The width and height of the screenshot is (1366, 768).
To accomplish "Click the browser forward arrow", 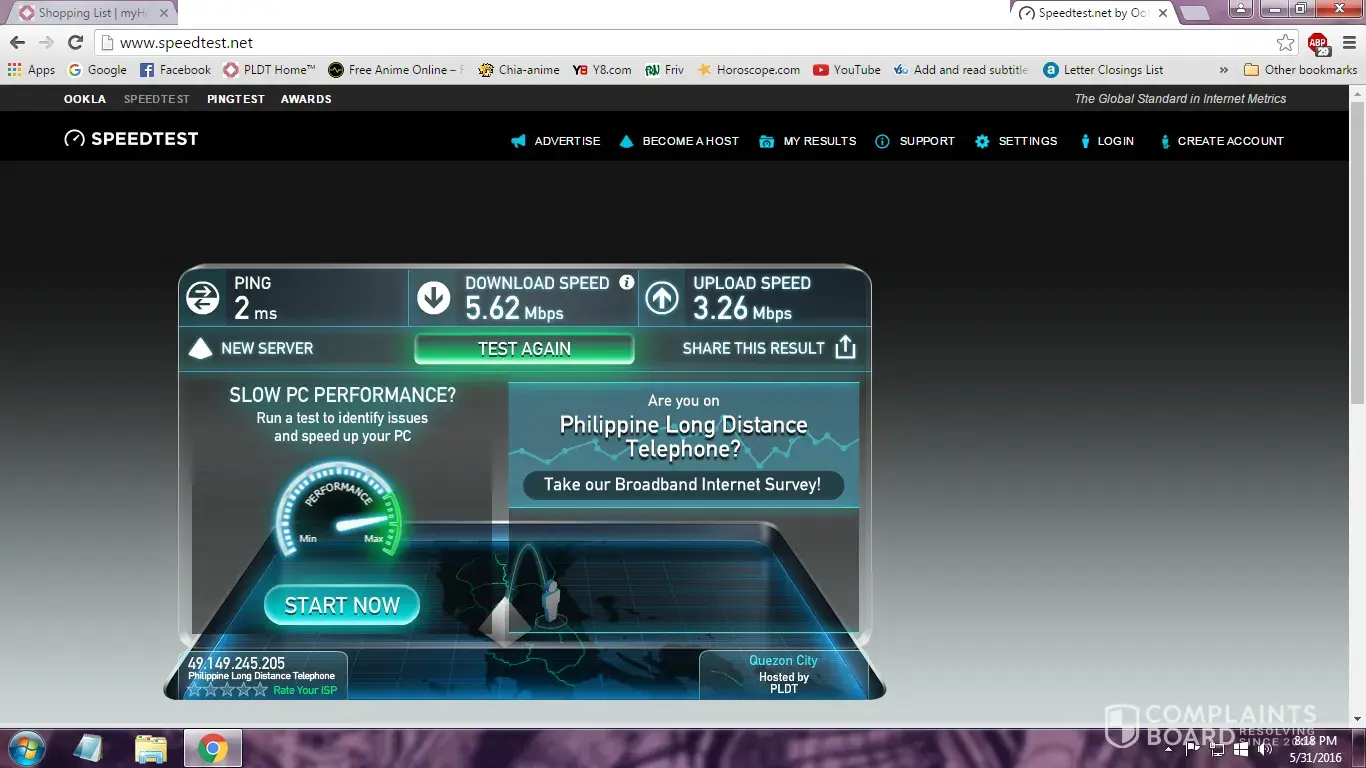I will point(46,43).
